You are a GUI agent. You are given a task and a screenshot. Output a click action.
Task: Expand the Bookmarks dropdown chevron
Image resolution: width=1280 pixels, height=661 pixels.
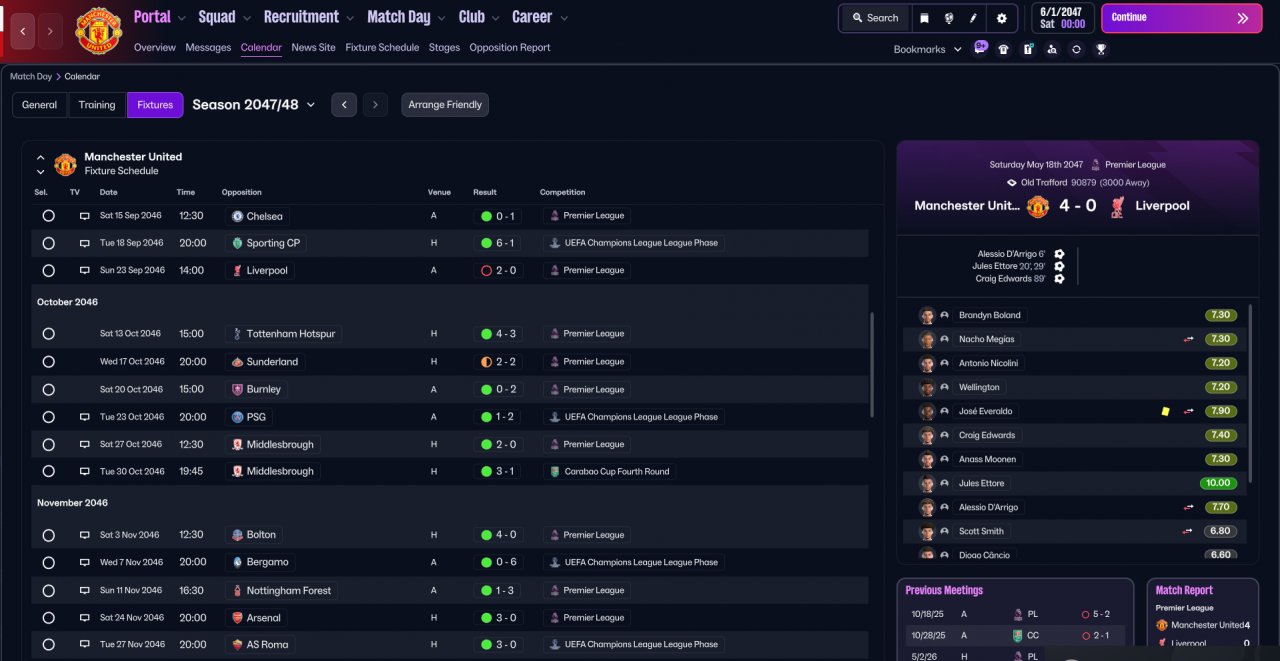[x=957, y=49]
